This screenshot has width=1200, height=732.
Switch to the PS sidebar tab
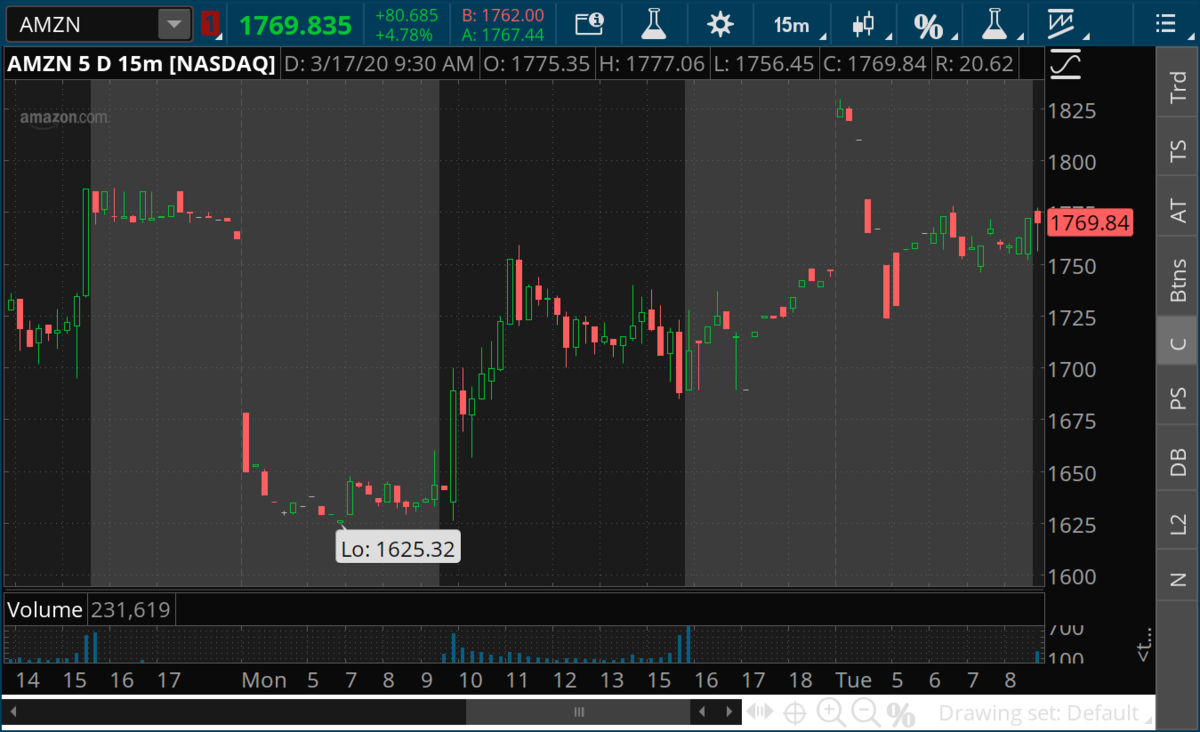(x=1178, y=399)
